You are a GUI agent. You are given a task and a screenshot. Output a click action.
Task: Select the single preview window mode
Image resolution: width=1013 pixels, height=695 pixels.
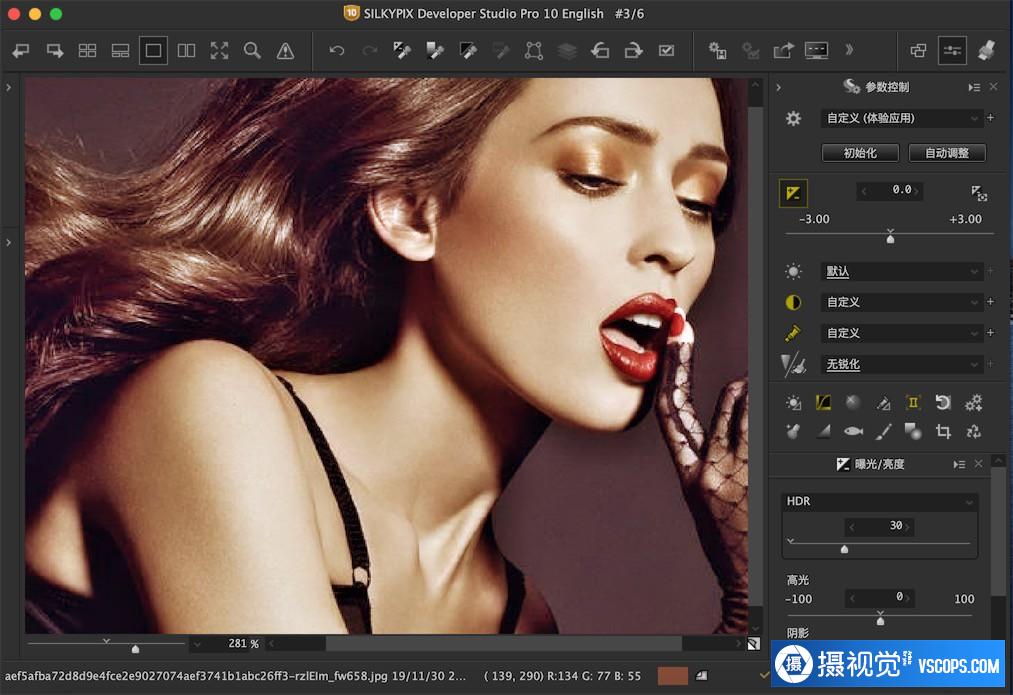coord(153,50)
